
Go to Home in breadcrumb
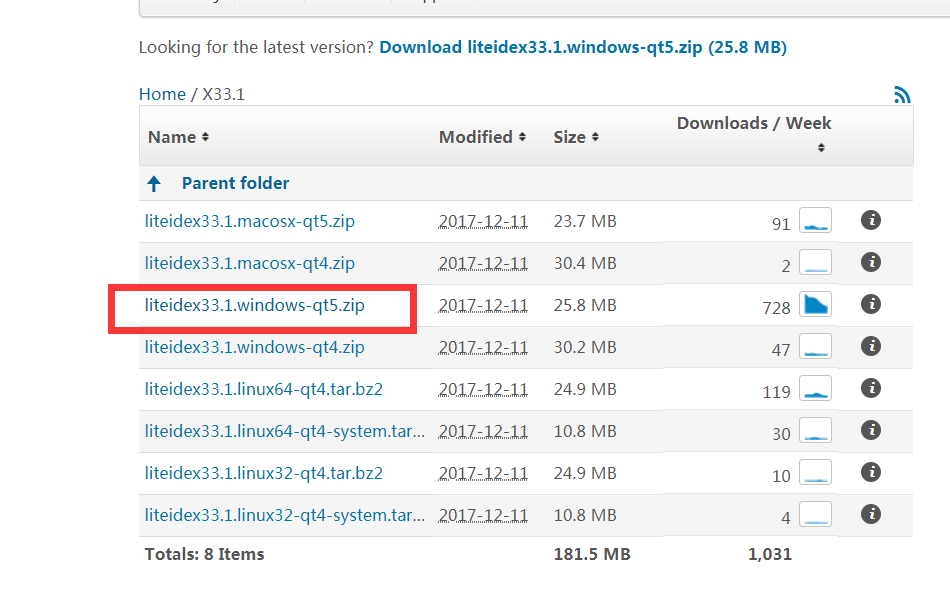(162, 94)
